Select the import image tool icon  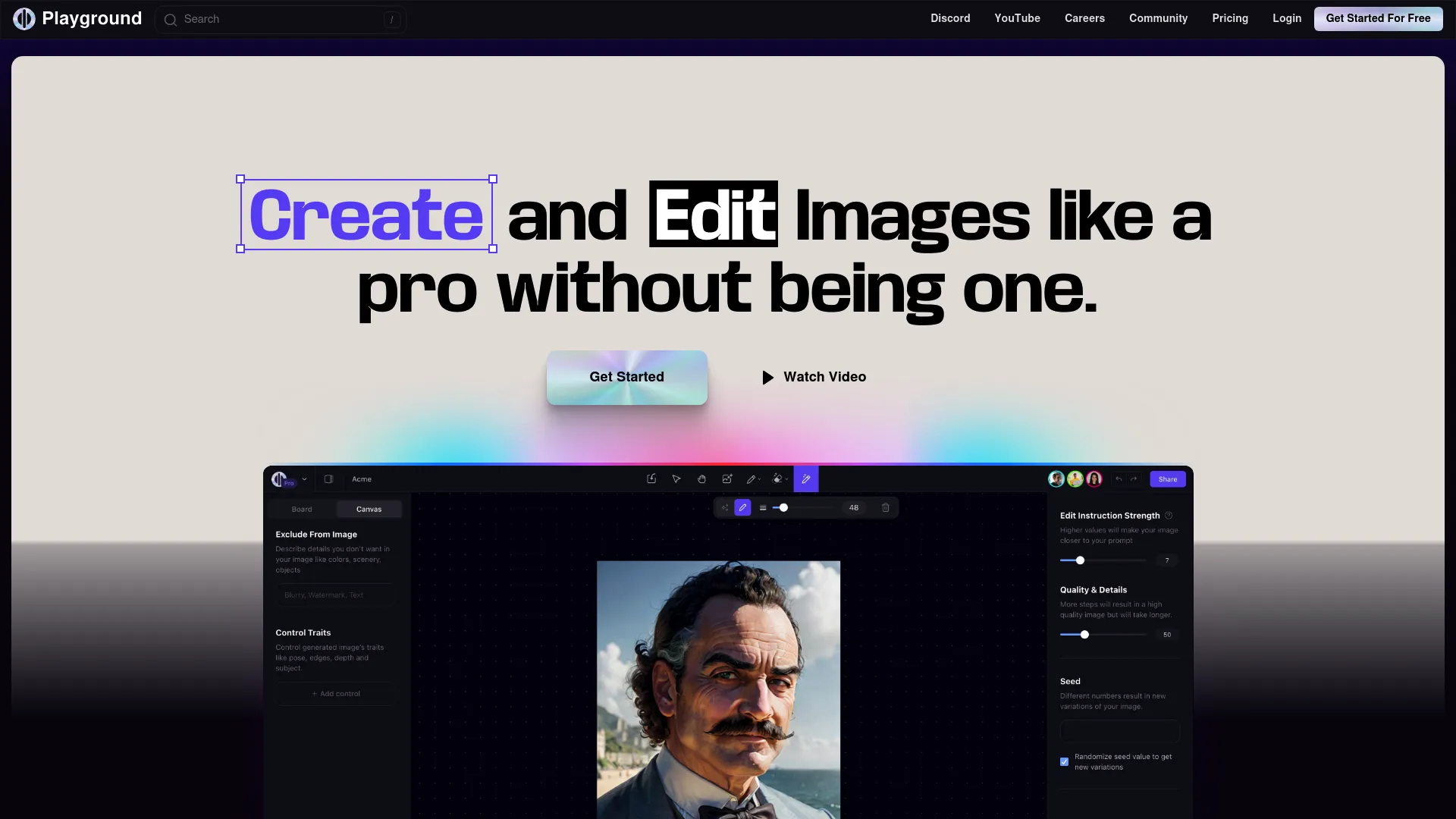(x=651, y=479)
